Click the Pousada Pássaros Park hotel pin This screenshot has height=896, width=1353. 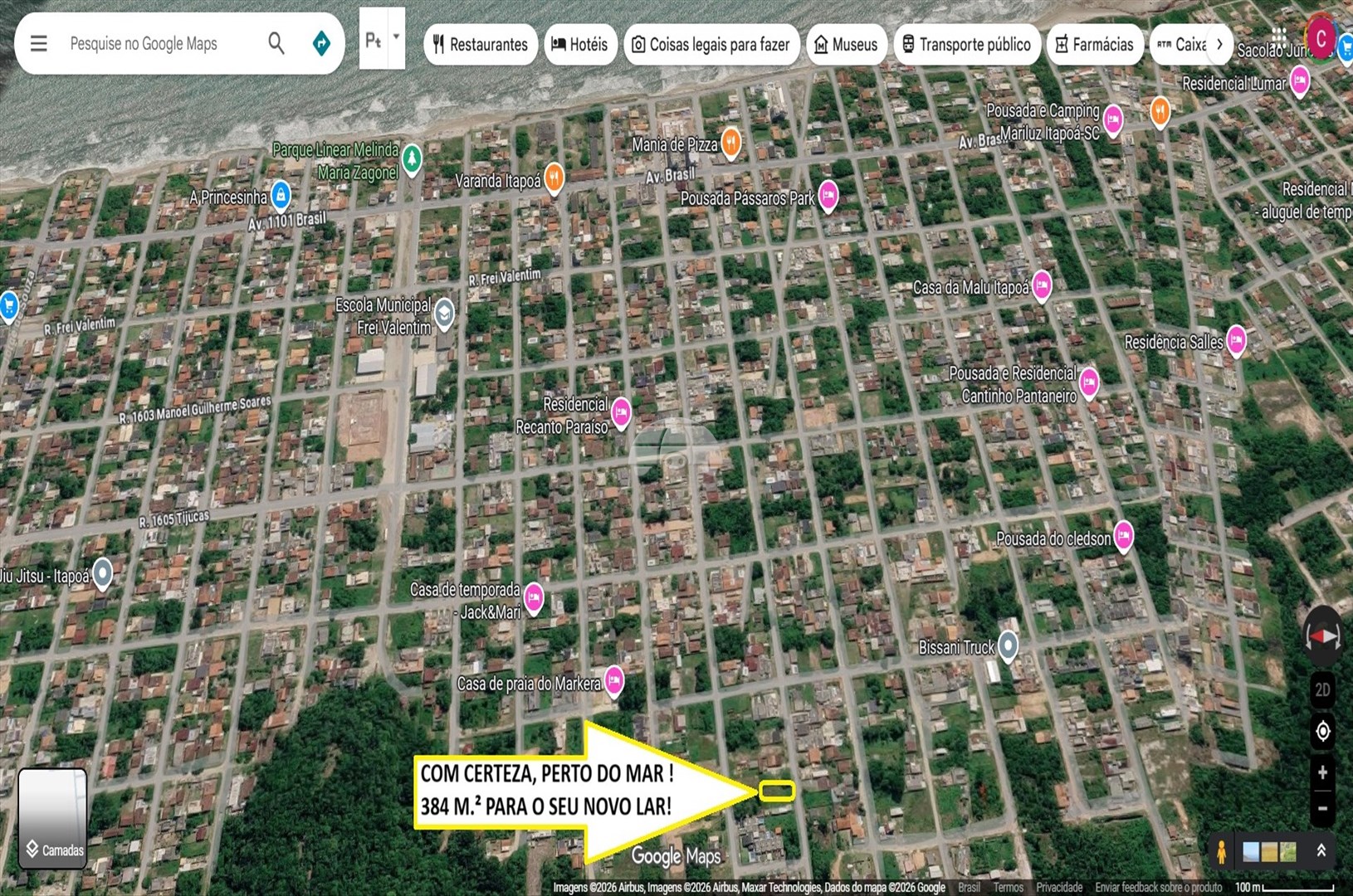[x=828, y=196]
